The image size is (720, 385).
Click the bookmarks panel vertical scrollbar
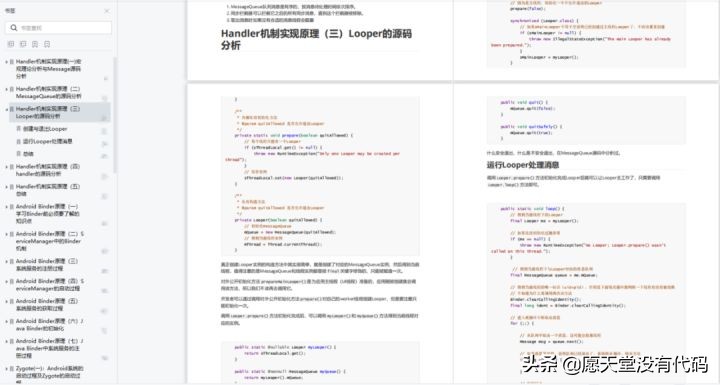[115, 115]
